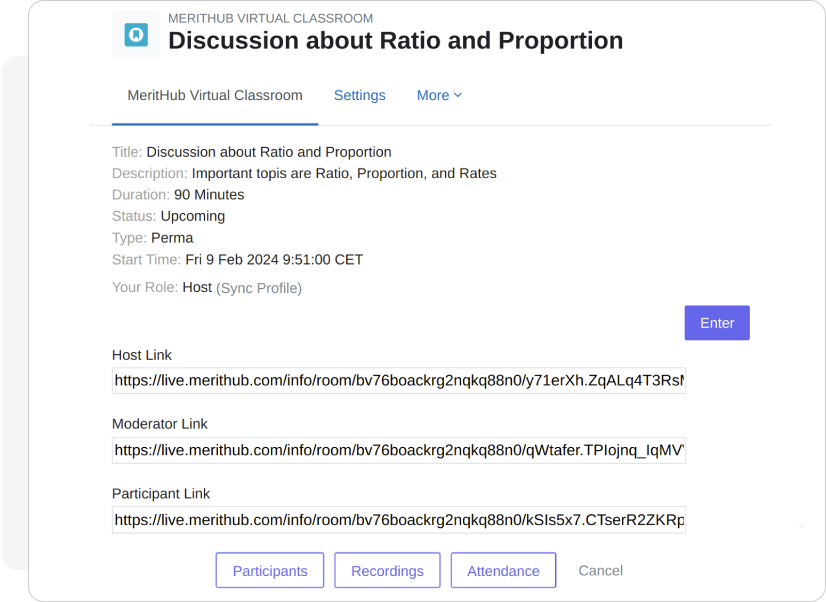
Task: Click the Description text about Ratio, Proportion, Rates
Action: tap(344, 173)
